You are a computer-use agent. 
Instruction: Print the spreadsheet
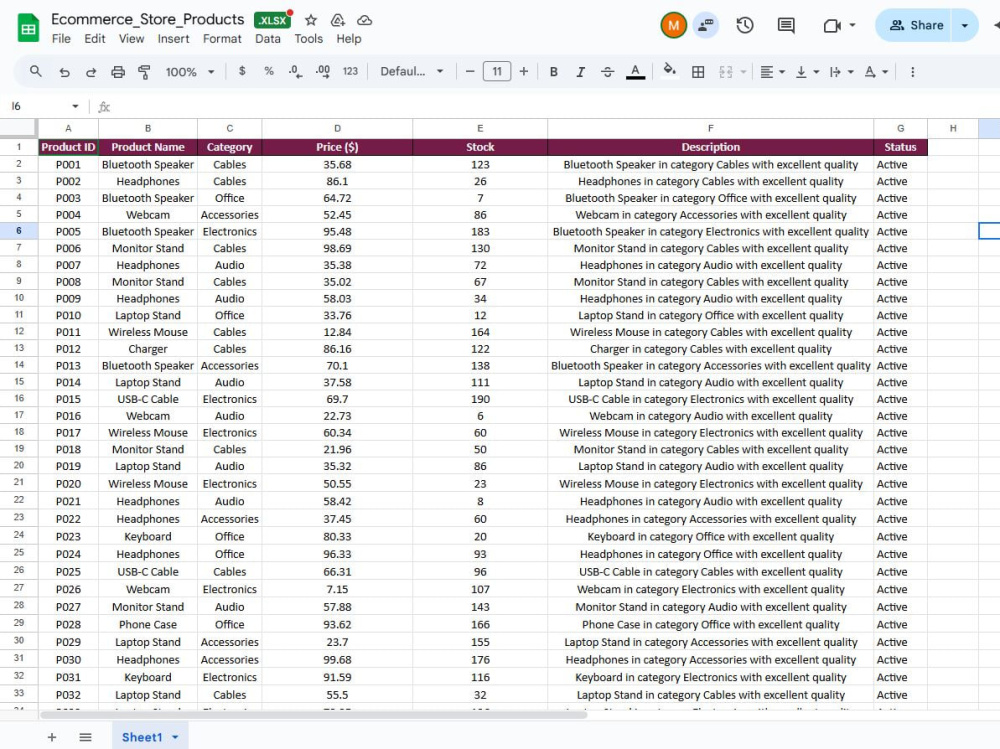click(x=118, y=72)
